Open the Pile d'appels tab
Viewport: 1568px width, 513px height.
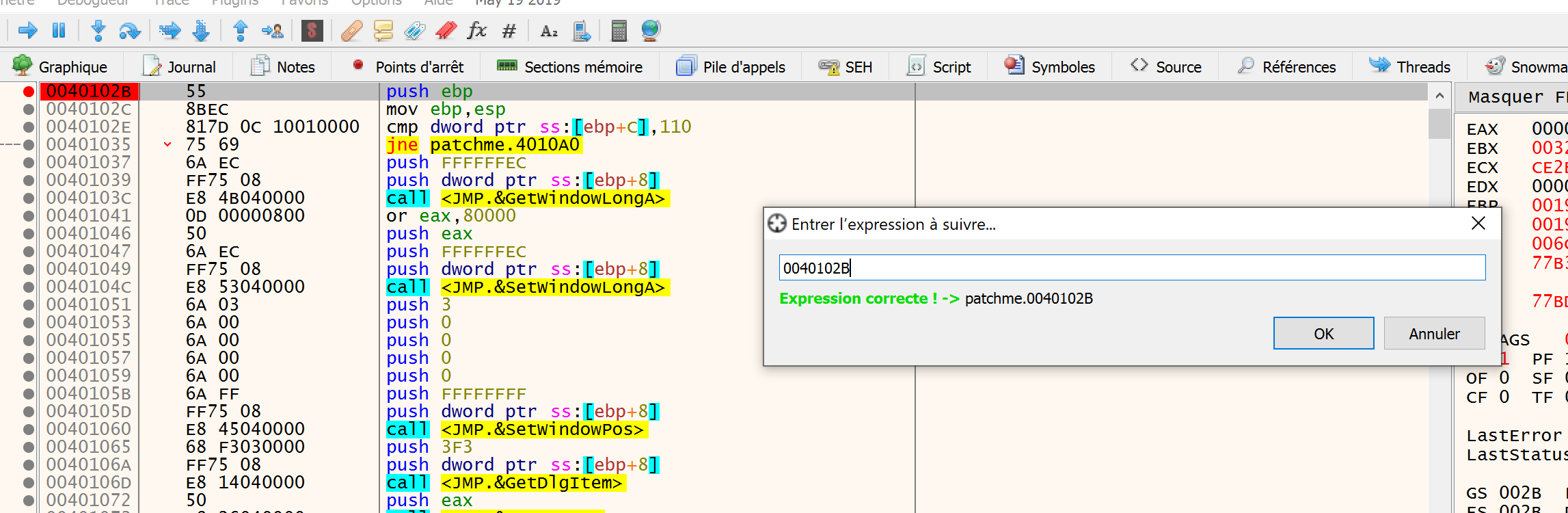(x=731, y=66)
